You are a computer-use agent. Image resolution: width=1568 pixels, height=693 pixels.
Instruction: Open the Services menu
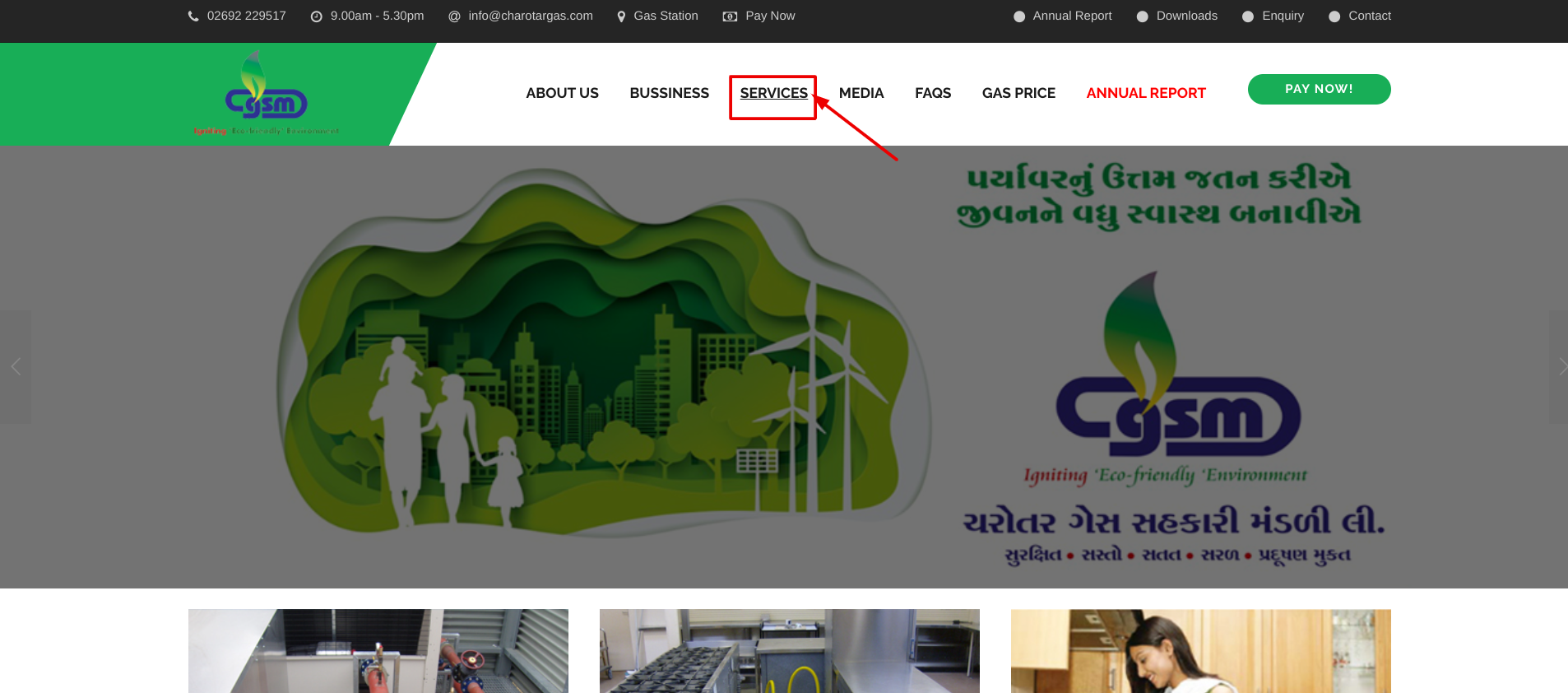(773, 93)
